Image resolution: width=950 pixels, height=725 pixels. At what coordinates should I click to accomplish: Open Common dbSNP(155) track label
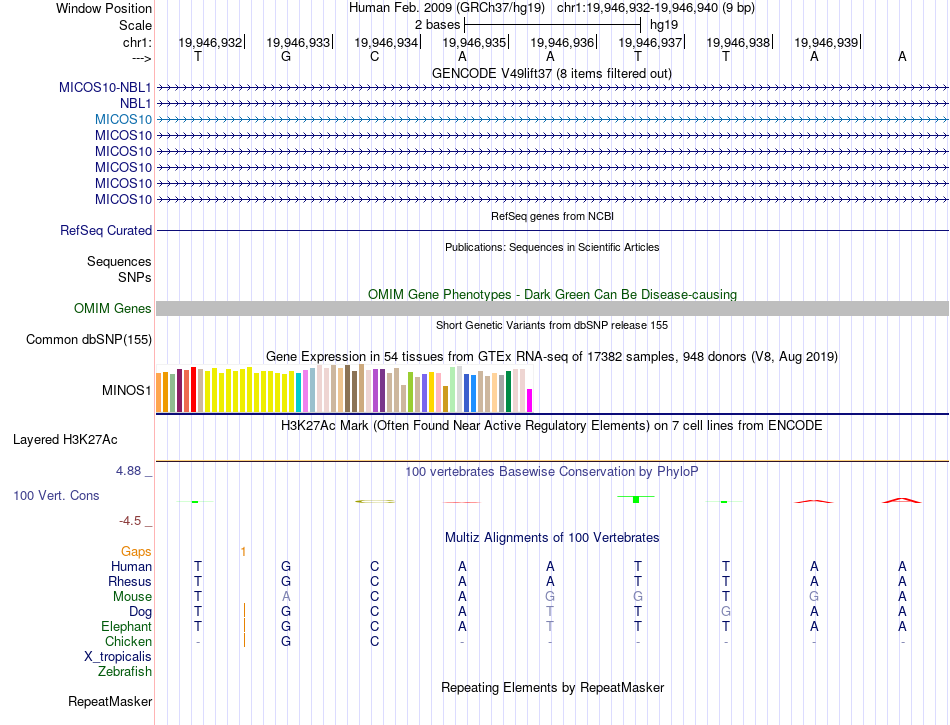89,340
